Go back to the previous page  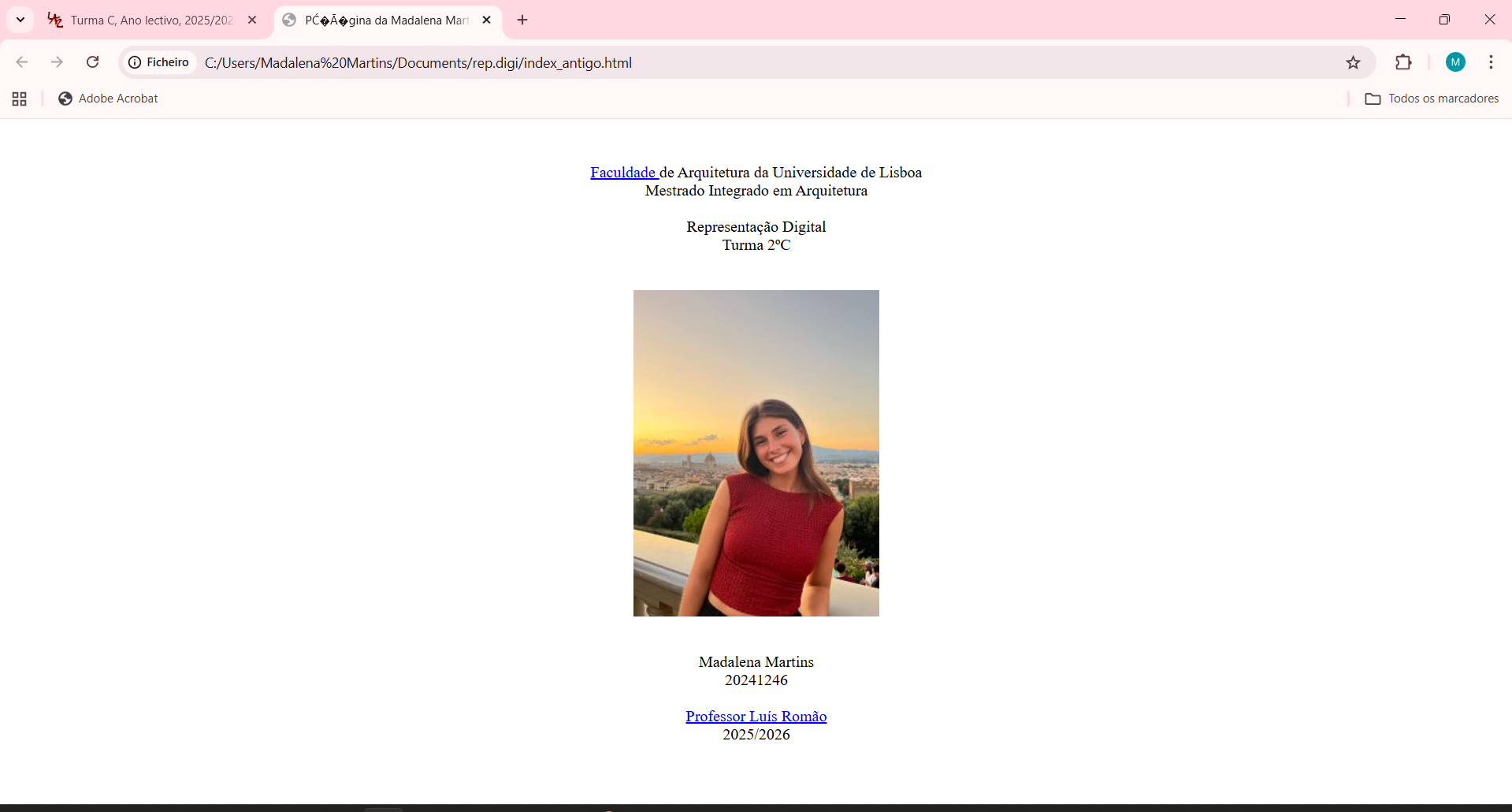tap(22, 62)
